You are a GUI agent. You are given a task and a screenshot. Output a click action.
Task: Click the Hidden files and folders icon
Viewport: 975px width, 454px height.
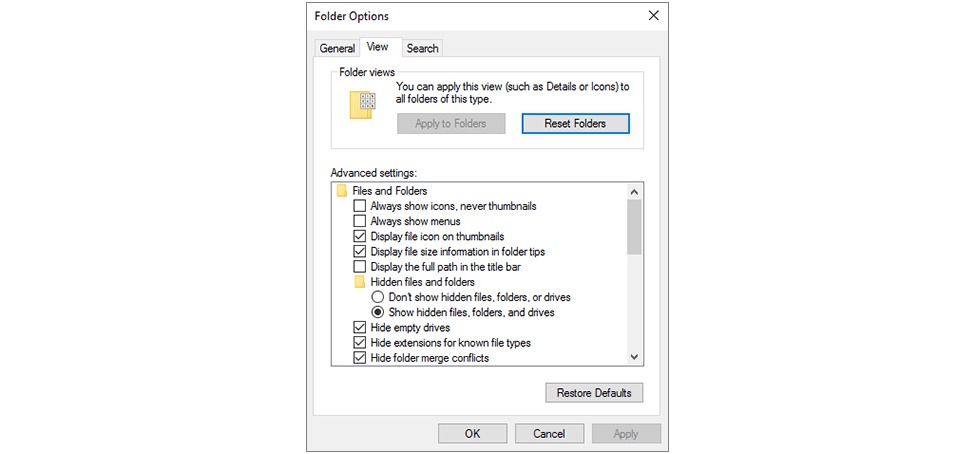359,282
